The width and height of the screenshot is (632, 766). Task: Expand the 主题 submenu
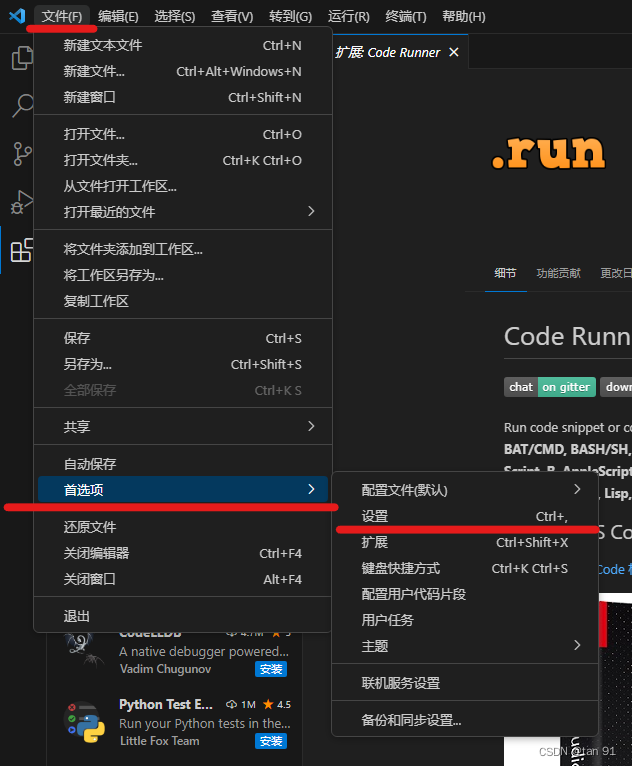click(465, 646)
